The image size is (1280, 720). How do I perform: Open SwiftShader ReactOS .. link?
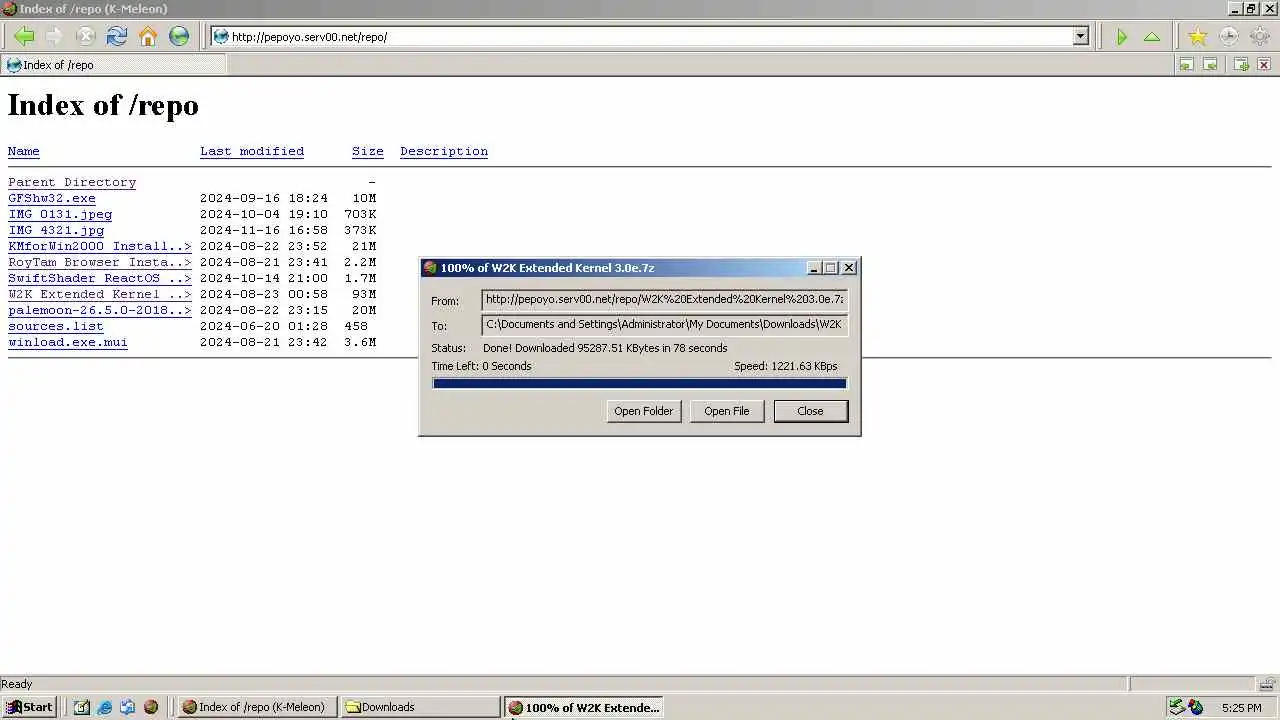pyautogui.click(x=100, y=279)
